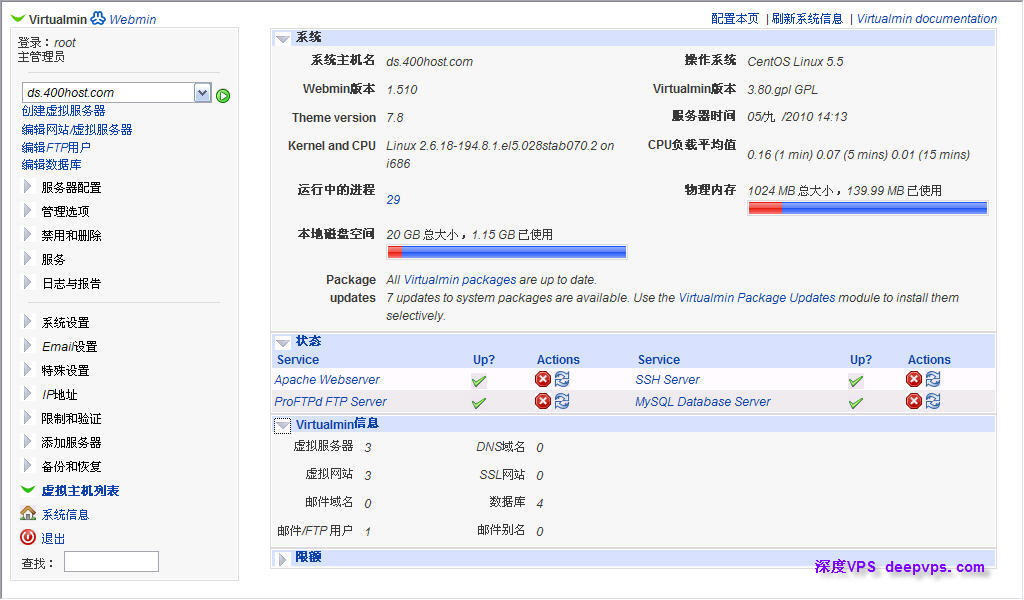Open the MySQL Database Server link
The width and height of the screenshot is (1024, 600).
(x=703, y=402)
